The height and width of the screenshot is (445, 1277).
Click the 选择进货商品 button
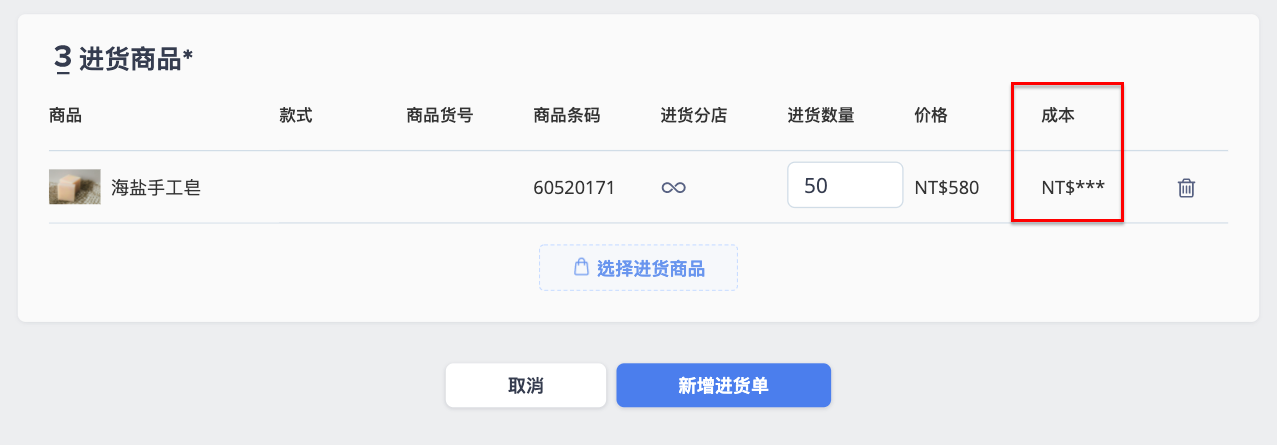(638, 268)
